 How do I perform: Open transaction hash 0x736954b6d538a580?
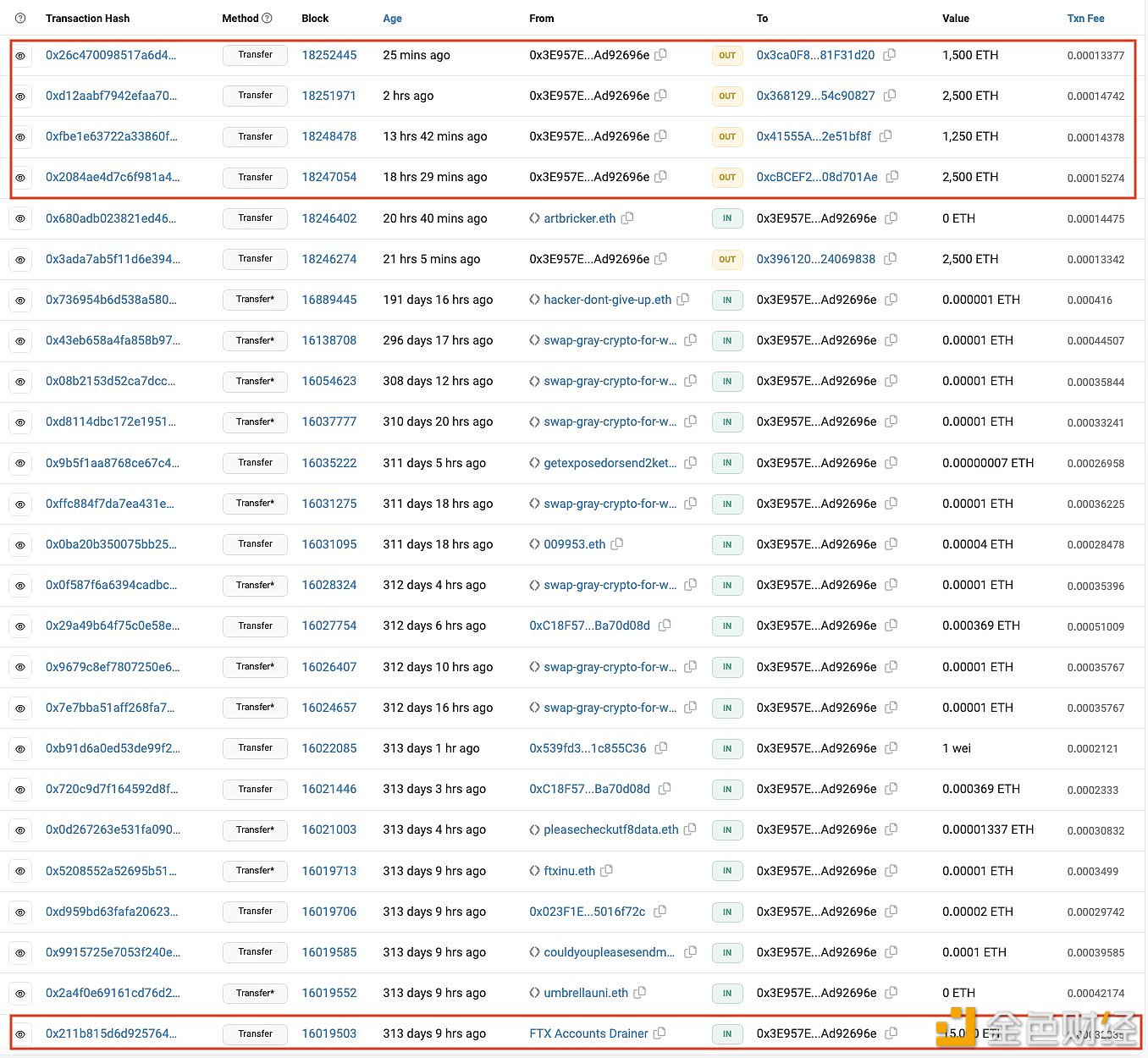point(111,300)
